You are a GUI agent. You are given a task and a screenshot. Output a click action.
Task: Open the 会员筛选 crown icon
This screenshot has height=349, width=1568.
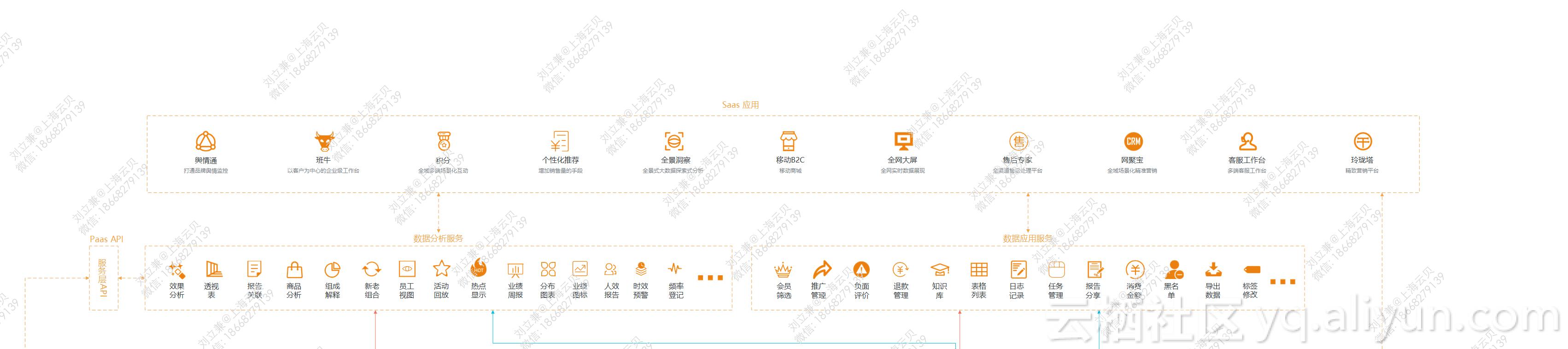[x=783, y=270]
